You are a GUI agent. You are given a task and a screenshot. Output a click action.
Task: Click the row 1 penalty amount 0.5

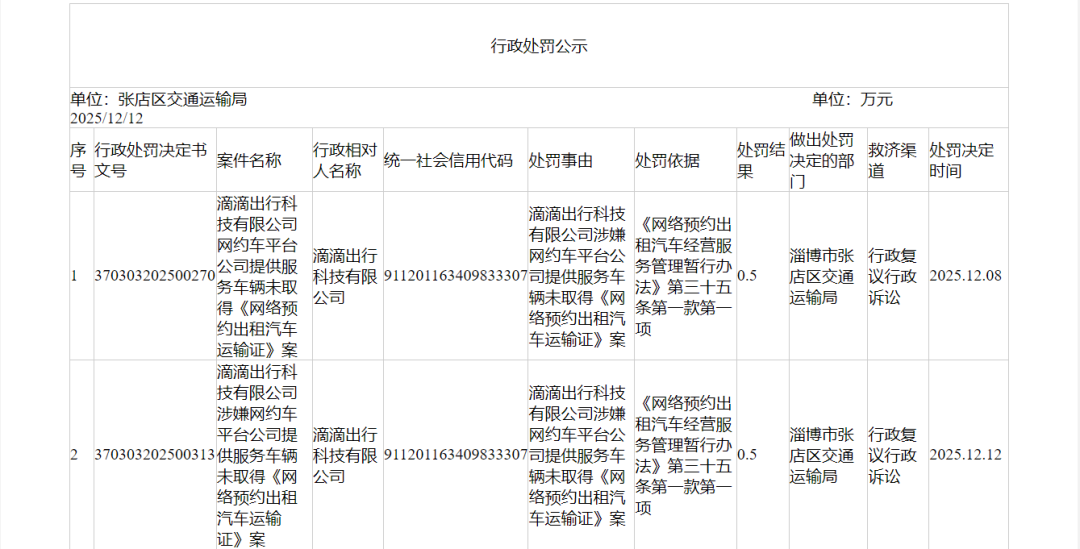(x=747, y=276)
